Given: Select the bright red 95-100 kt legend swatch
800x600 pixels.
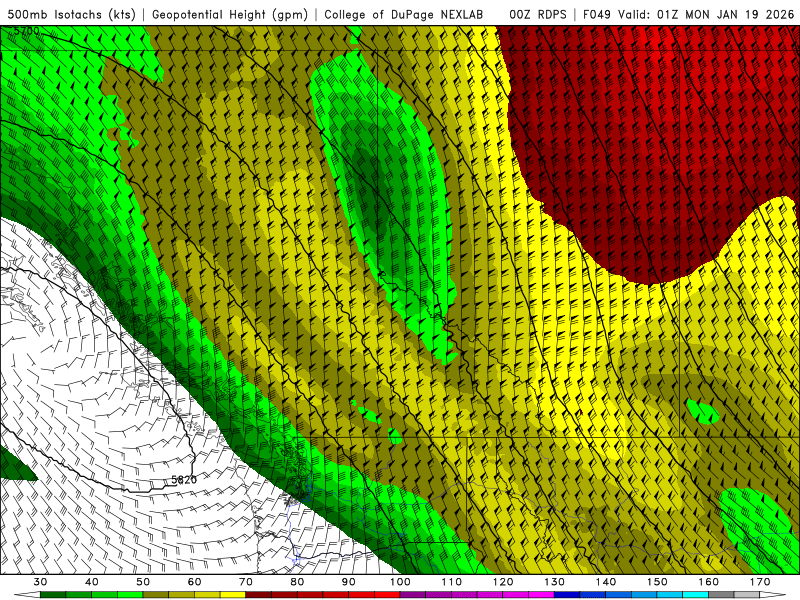Looking at the screenshot, I should pyautogui.click(x=387, y=596).
